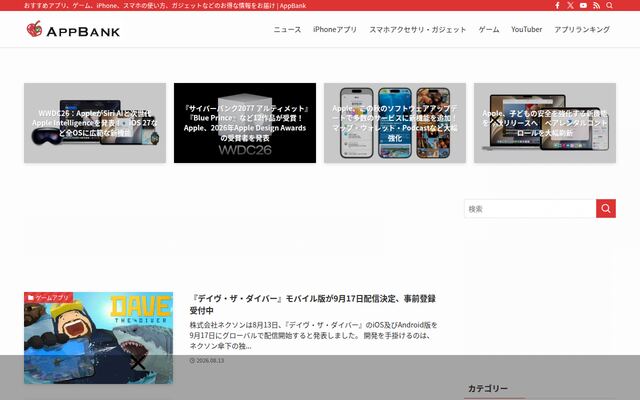Open the 『デイヴ・ザ・ダイバー』 article headline
The width and height of the screenshot is (640, 400).
pyautogui.click(x=313, y=304)
